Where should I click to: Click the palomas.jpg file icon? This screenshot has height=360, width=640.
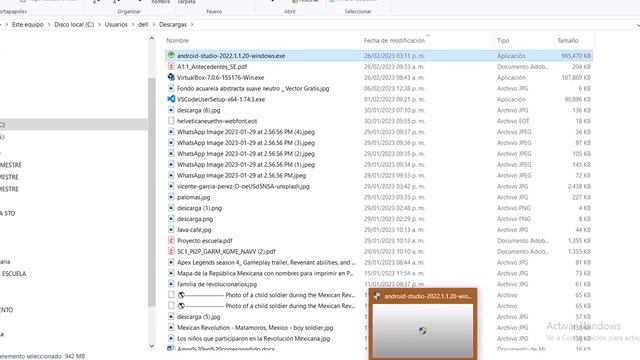click(x=171, y=197)
